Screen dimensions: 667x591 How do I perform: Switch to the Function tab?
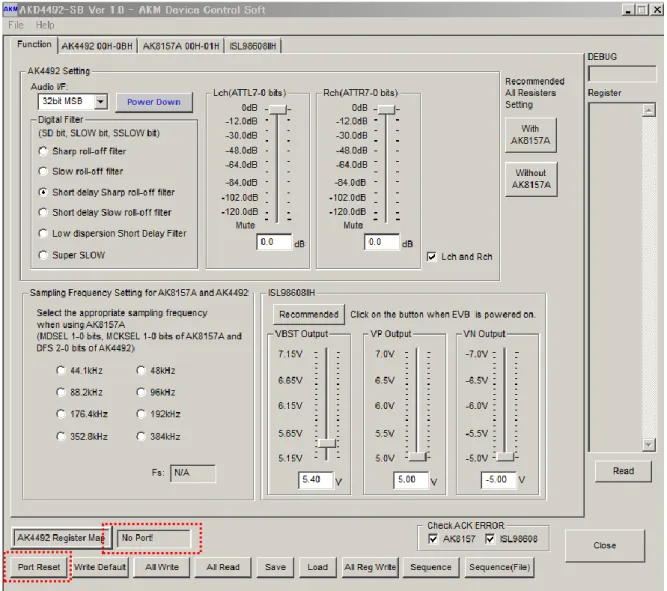click(x=34, y=44)
